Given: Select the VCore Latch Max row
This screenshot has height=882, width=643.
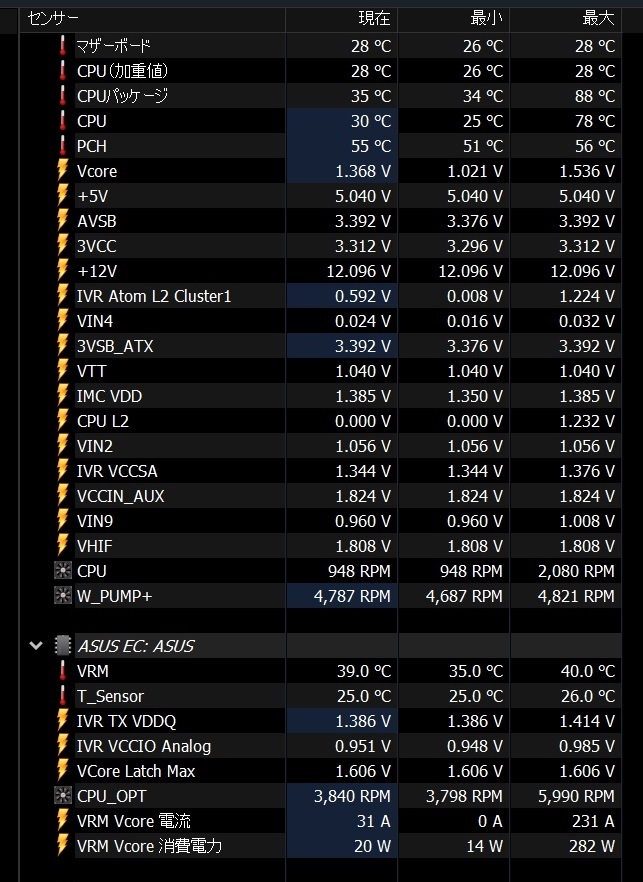Looking at the screenshot, I should tap(321, 771).
